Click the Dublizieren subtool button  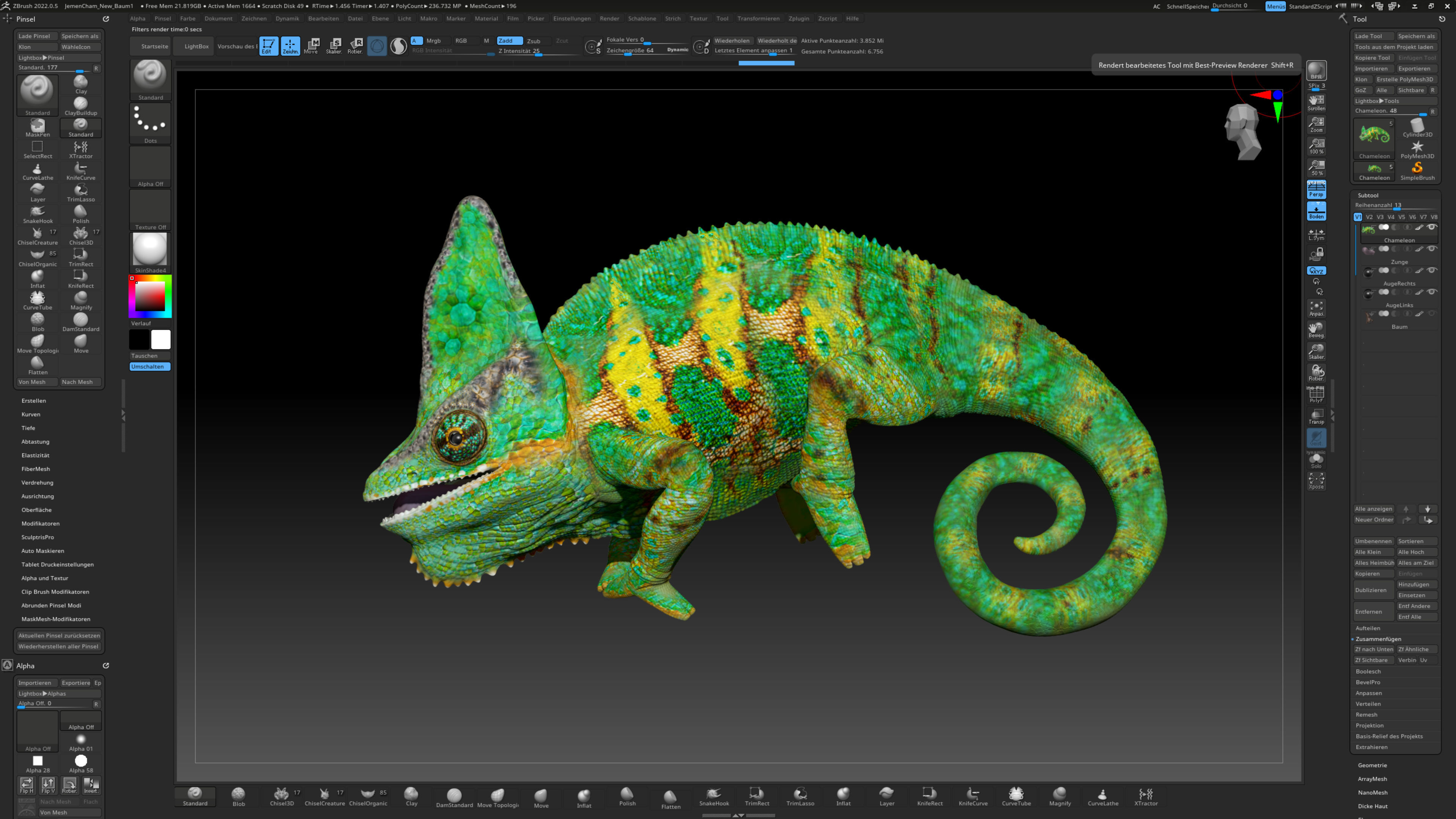[x=1373, y=590]
